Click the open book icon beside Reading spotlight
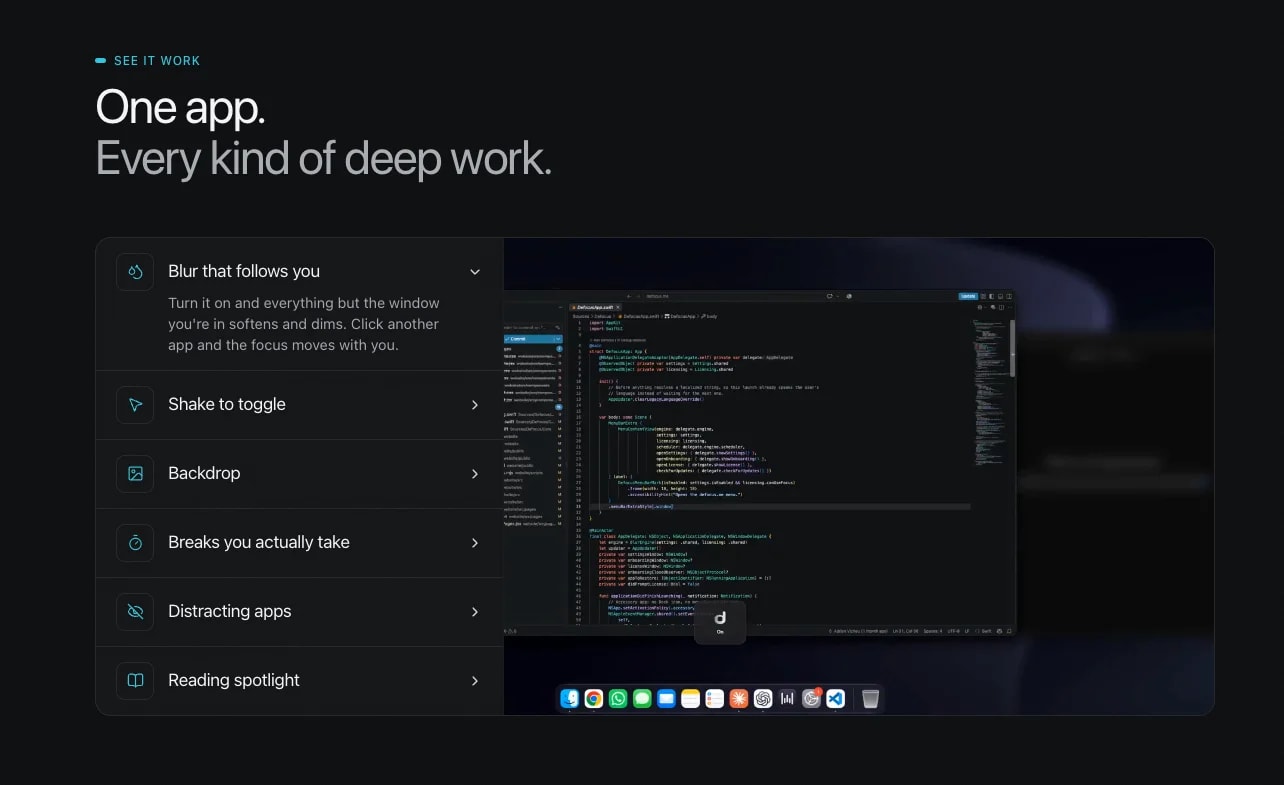 pos(135,681)
